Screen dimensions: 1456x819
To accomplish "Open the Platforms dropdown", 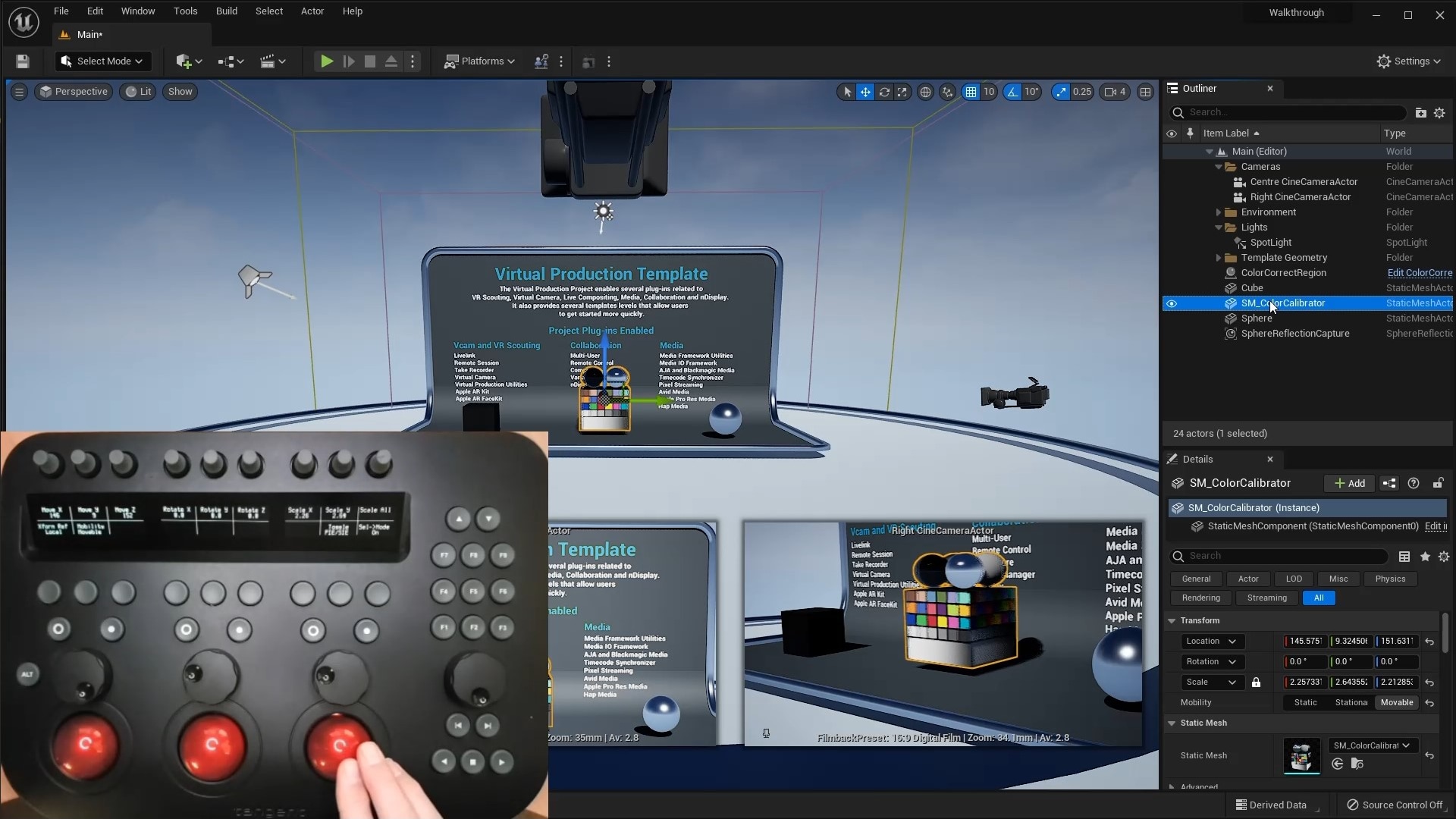I will 479,61.
